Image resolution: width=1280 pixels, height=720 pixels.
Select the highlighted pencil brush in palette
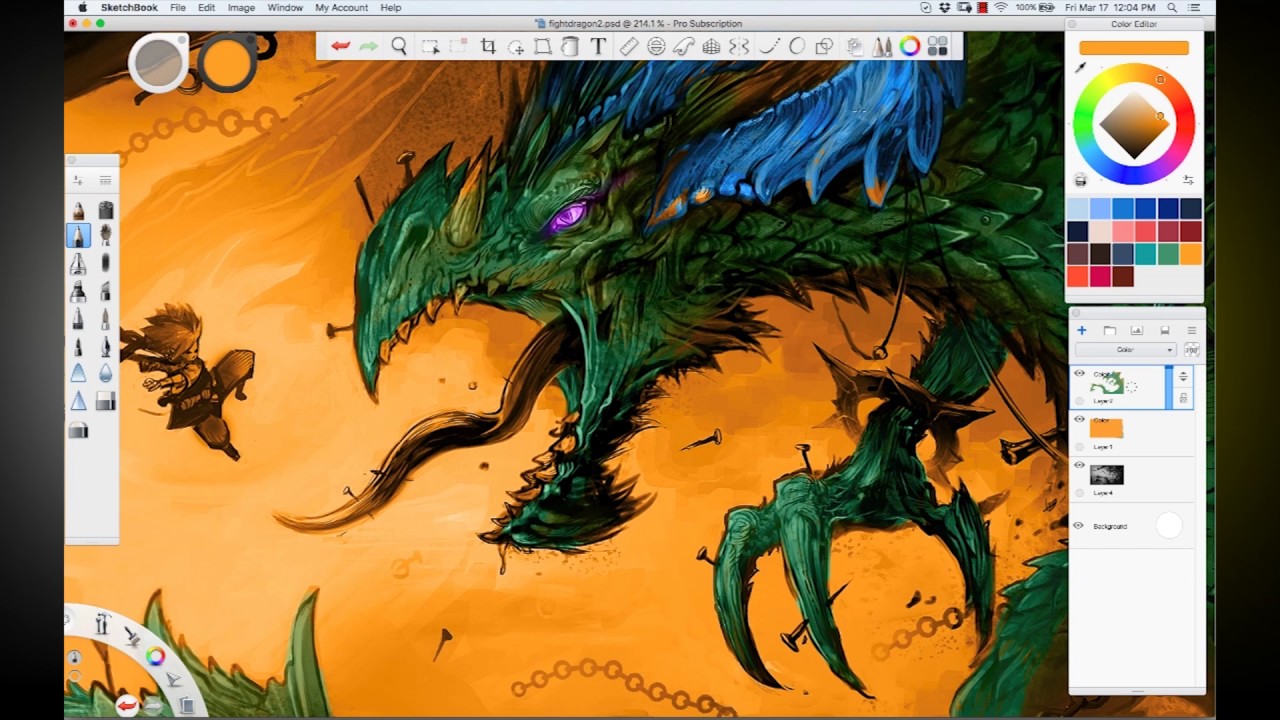(x=78, y=236)
